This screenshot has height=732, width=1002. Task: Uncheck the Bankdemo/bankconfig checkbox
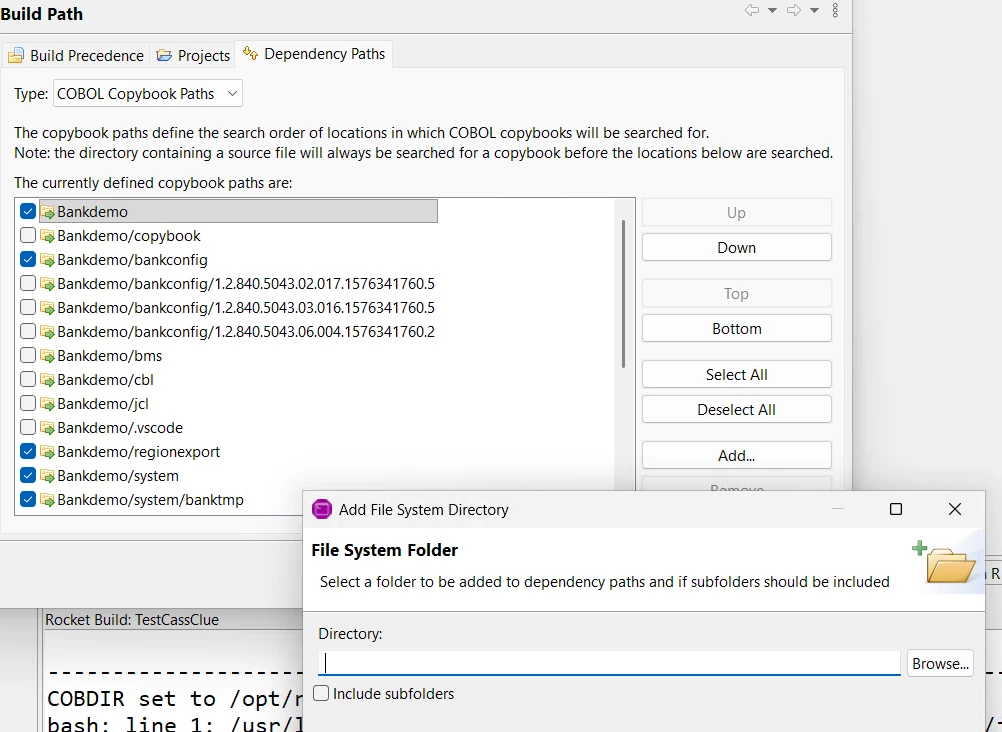[27, 260]
